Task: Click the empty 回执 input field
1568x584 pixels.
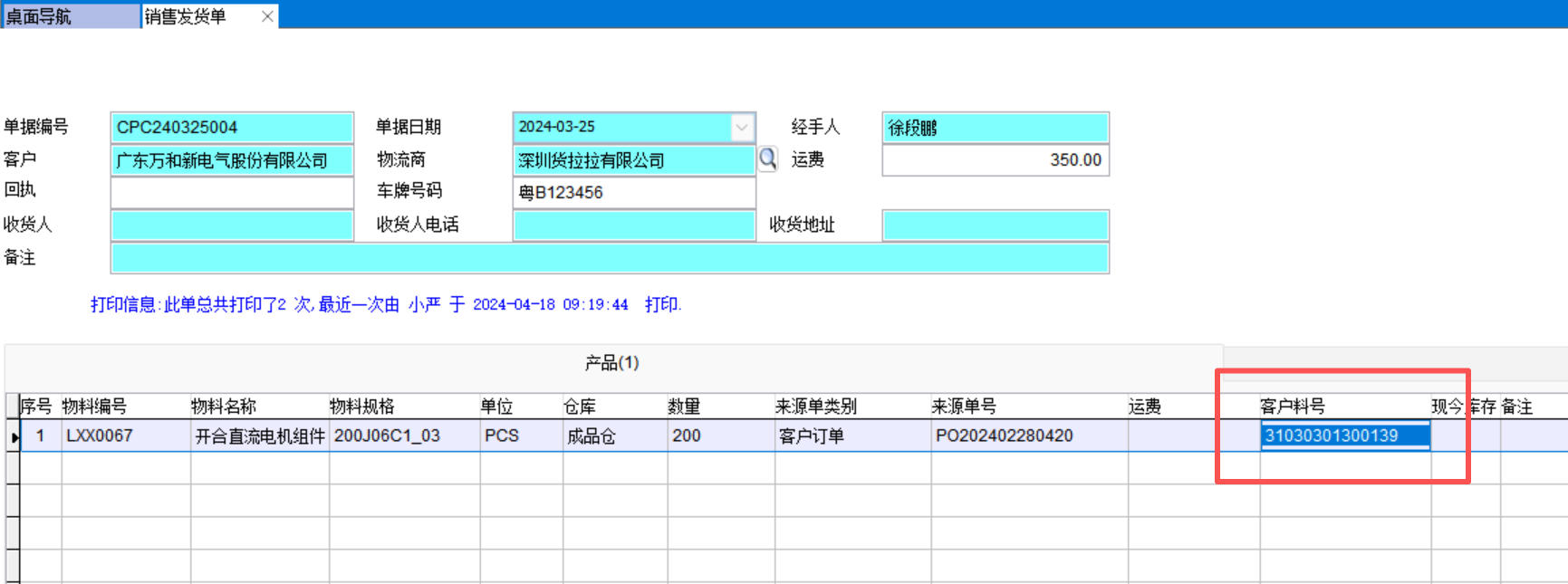Action: point(231,192)
